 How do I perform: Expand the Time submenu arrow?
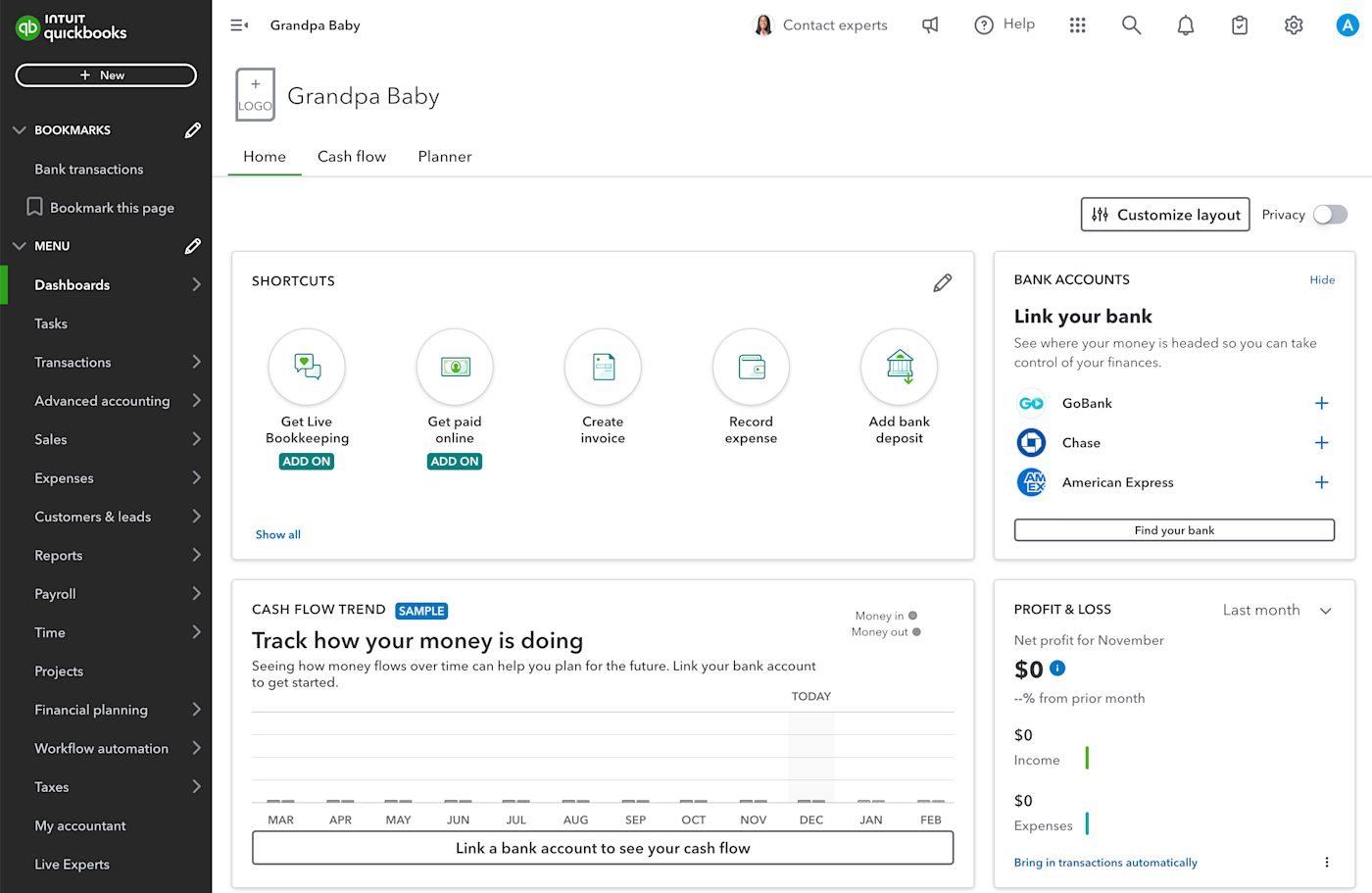[x=196, y=632]
